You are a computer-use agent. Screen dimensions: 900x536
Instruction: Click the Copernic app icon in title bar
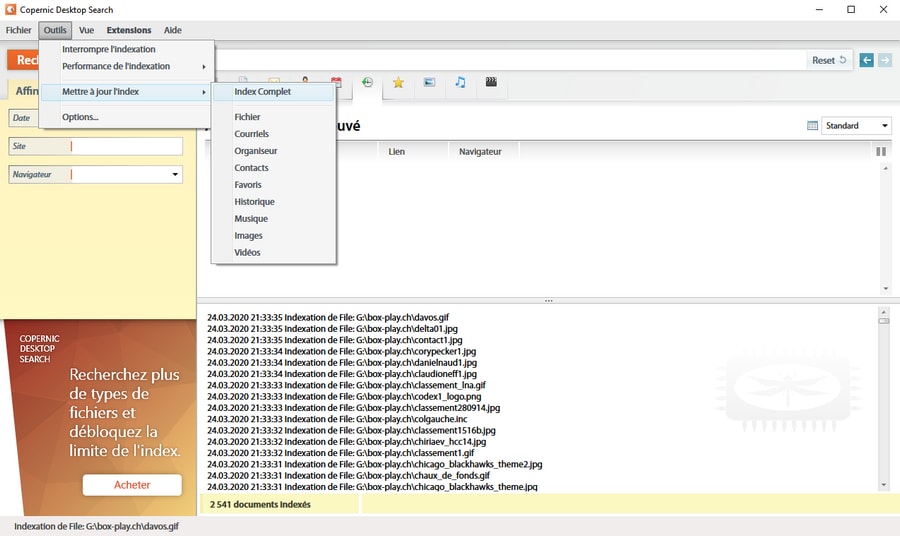click(10, 9)
